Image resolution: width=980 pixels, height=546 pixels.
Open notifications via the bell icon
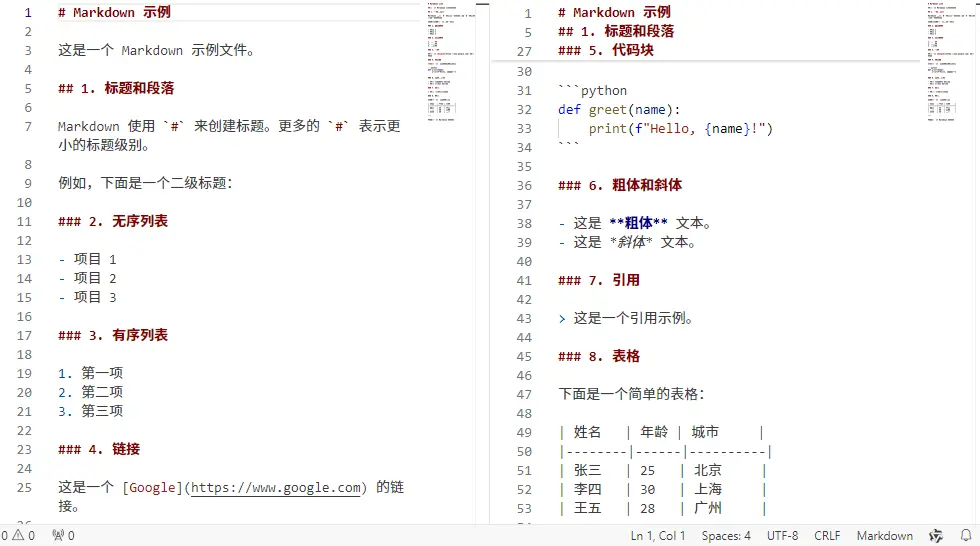tap(966, 535)
